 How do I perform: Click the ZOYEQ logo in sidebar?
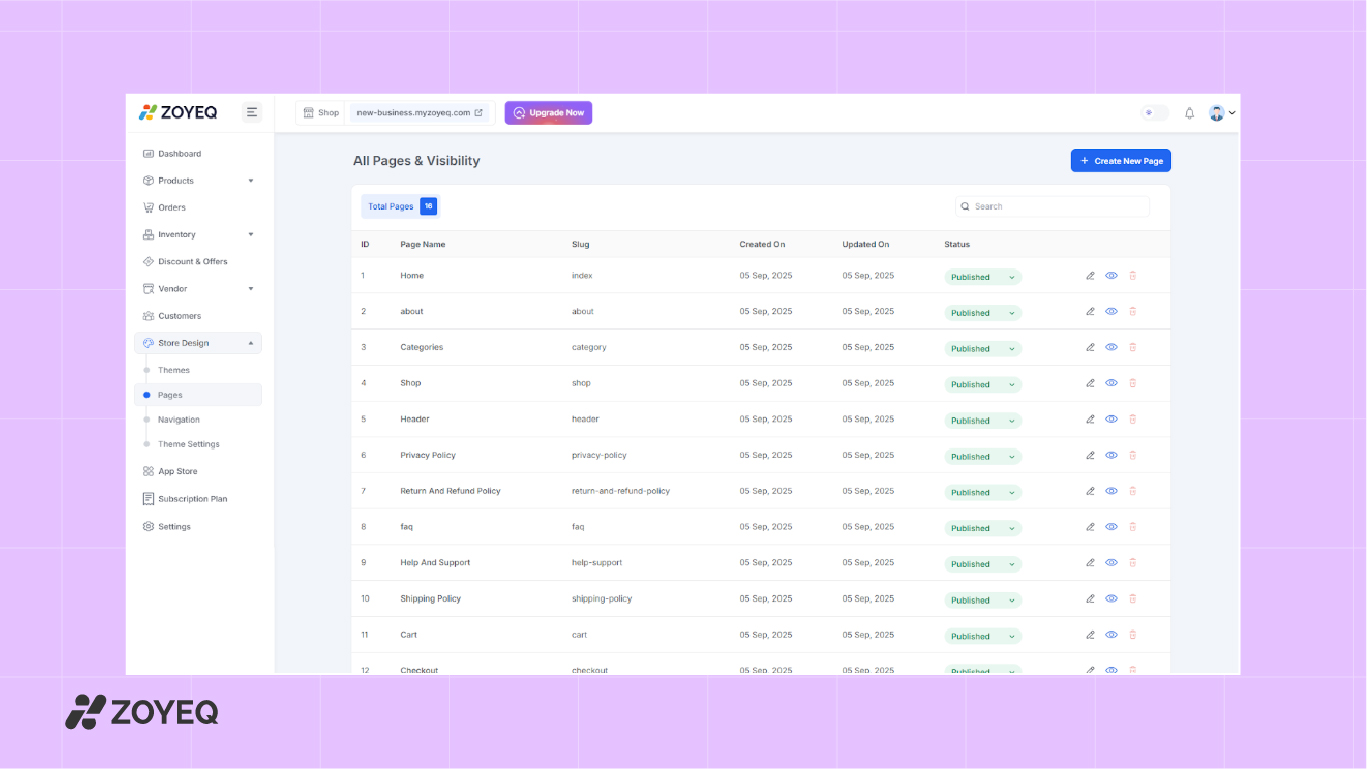point(178,112)
